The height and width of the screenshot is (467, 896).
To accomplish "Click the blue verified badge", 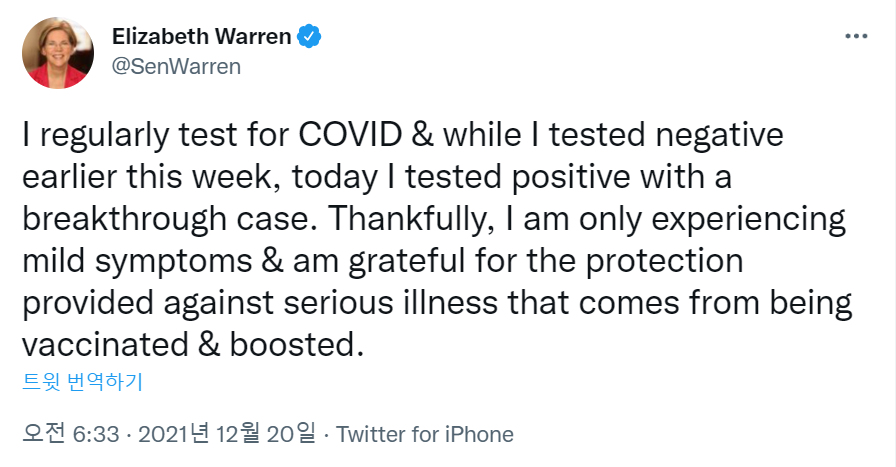I will 311,37.
